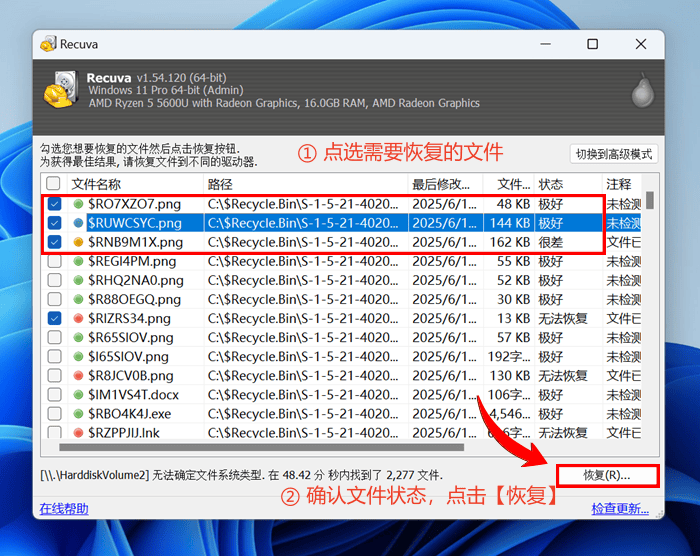
Task: Check the $R8JCV0B.png checkbox
Action: (54, 376)
